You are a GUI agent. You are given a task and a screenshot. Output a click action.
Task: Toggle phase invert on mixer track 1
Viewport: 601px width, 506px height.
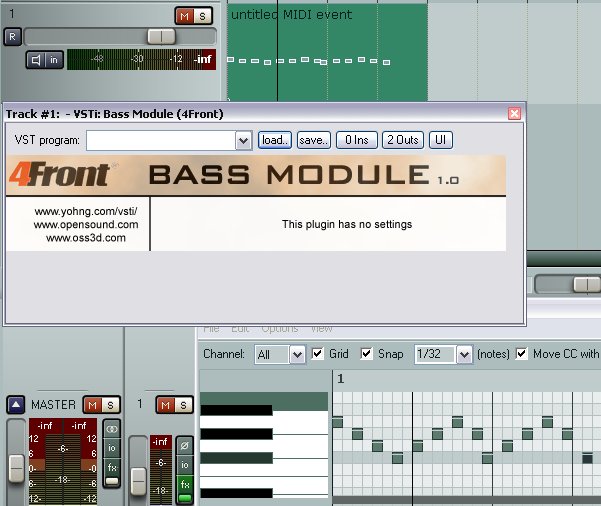184,445
